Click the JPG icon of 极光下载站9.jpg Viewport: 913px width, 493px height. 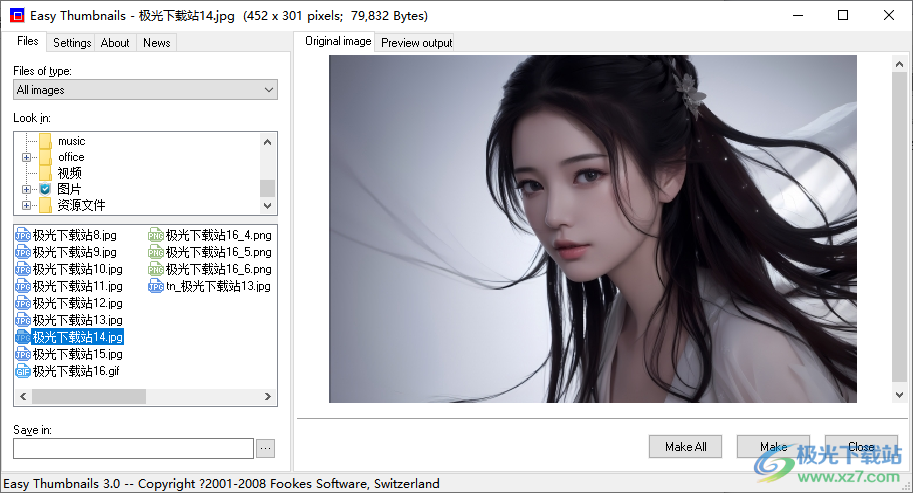23,252
